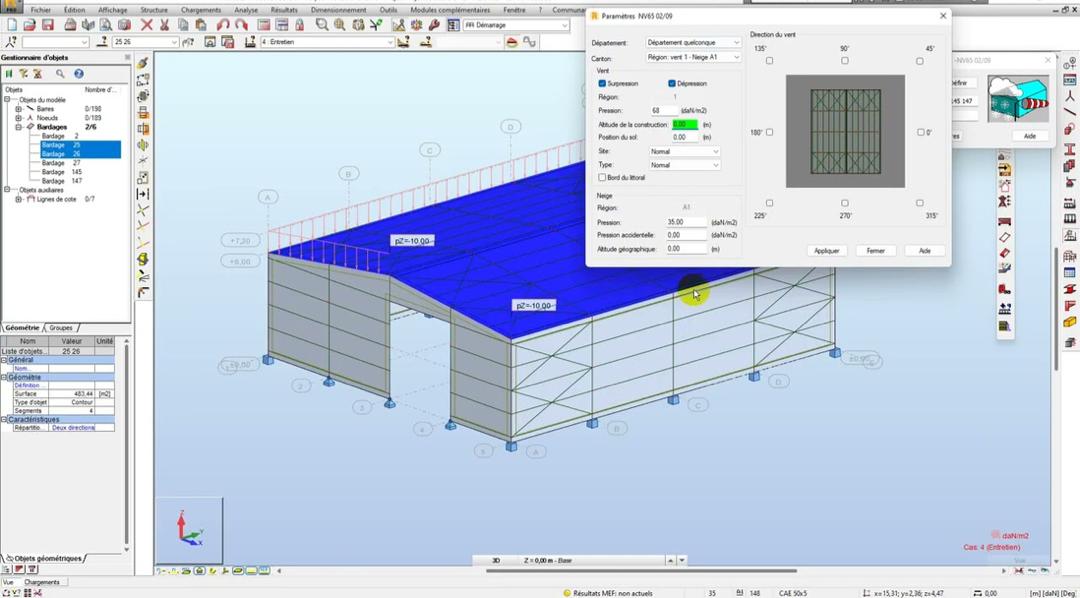Click the zoom window magnifier icon

[x=322, y=25]
